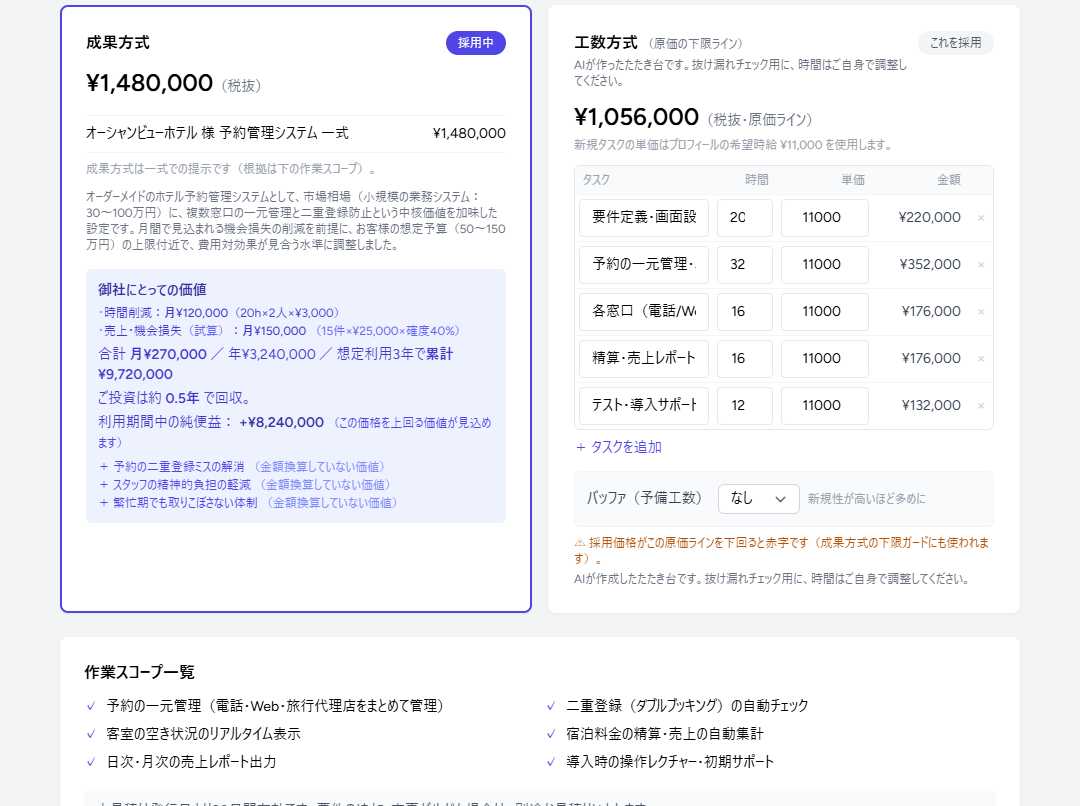Edit the 要件定義・画面設 task name field
The image size is (1080, 806).
644,218
